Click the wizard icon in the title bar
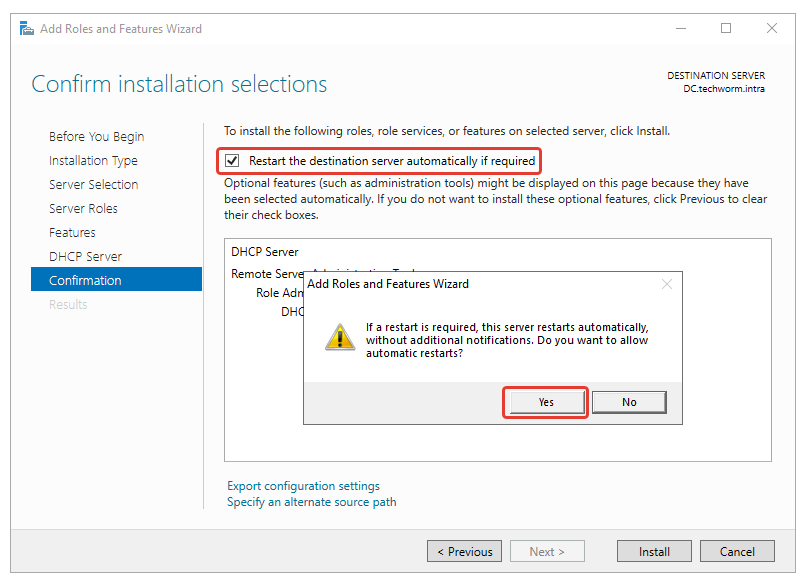 click(28, 29)
